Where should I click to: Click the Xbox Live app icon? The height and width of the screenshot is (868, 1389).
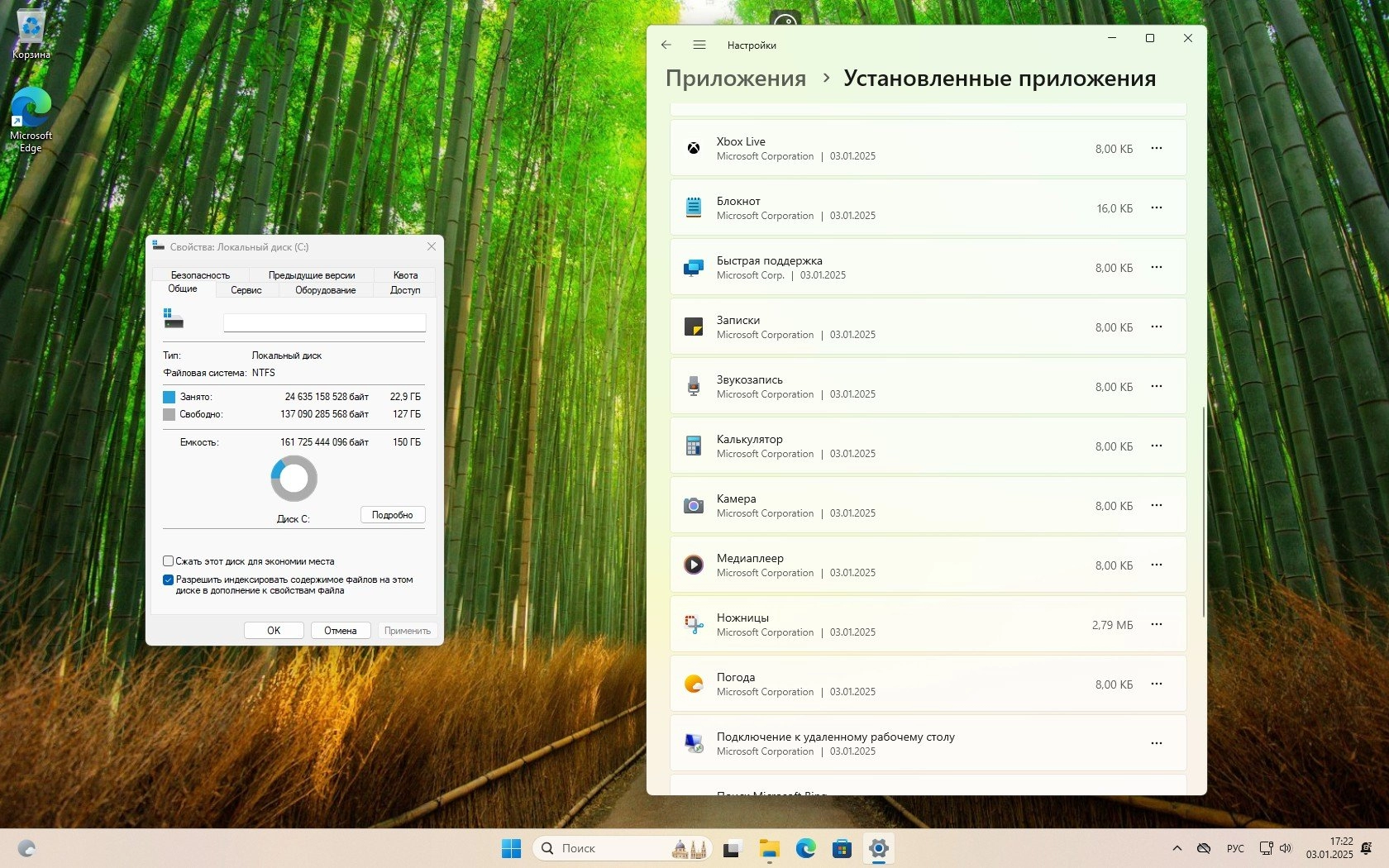tap(694, 149)
